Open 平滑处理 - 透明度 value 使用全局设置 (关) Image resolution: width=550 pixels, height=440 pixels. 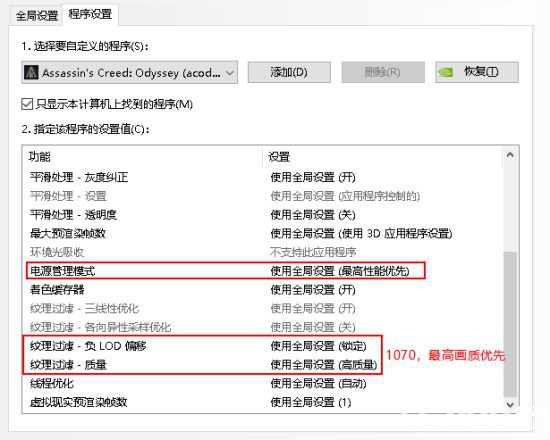coord(313,215)
